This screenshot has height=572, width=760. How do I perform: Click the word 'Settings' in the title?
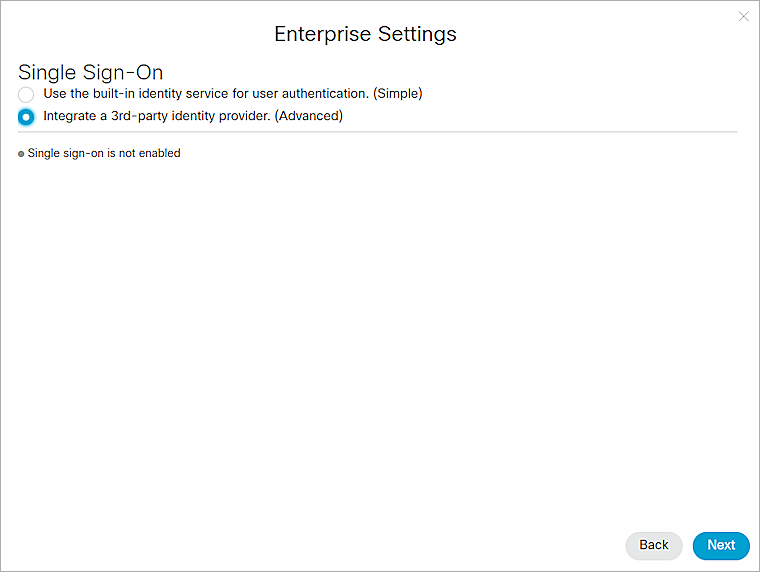pyautogui.click(x=415, y=34)
